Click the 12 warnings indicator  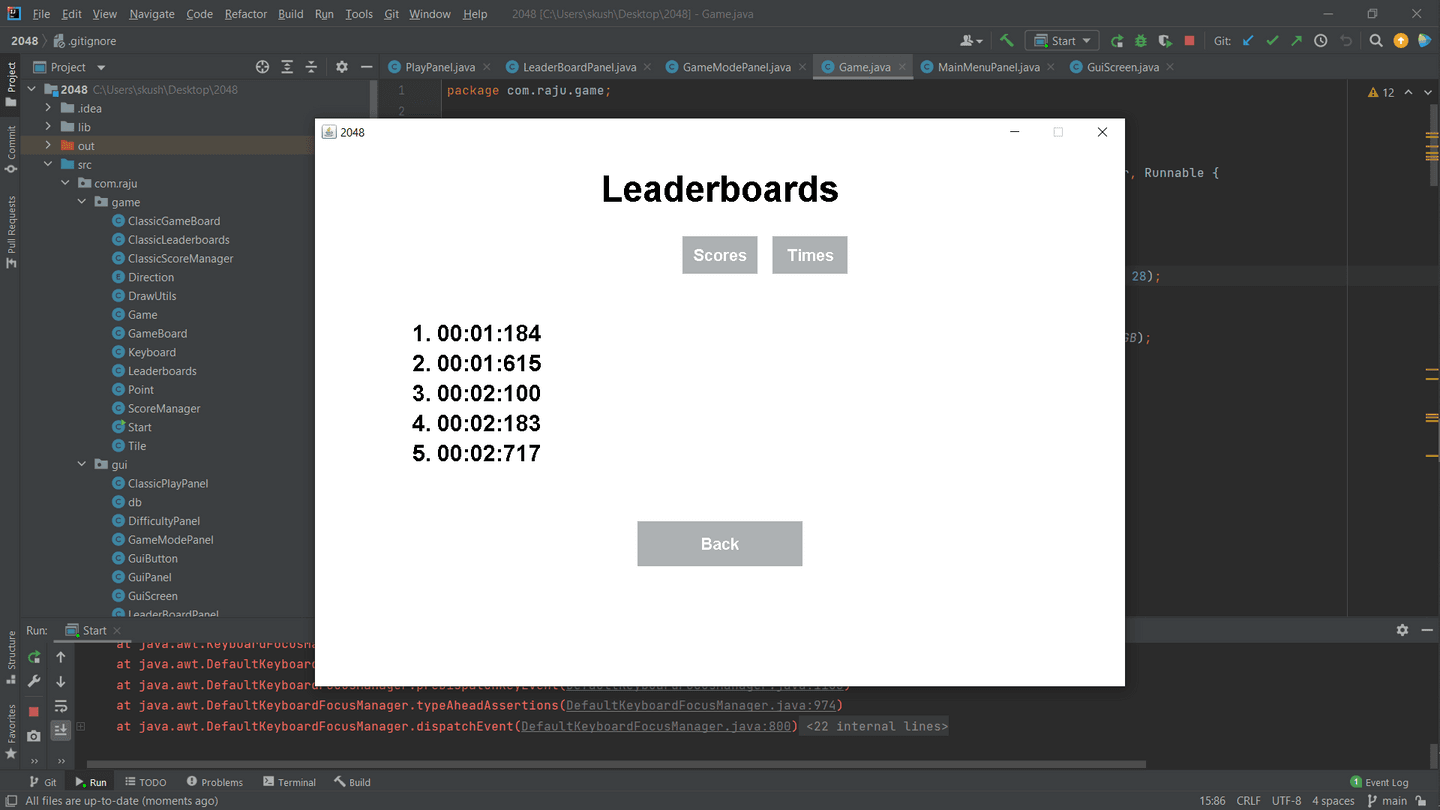[x=1380, y=92]
